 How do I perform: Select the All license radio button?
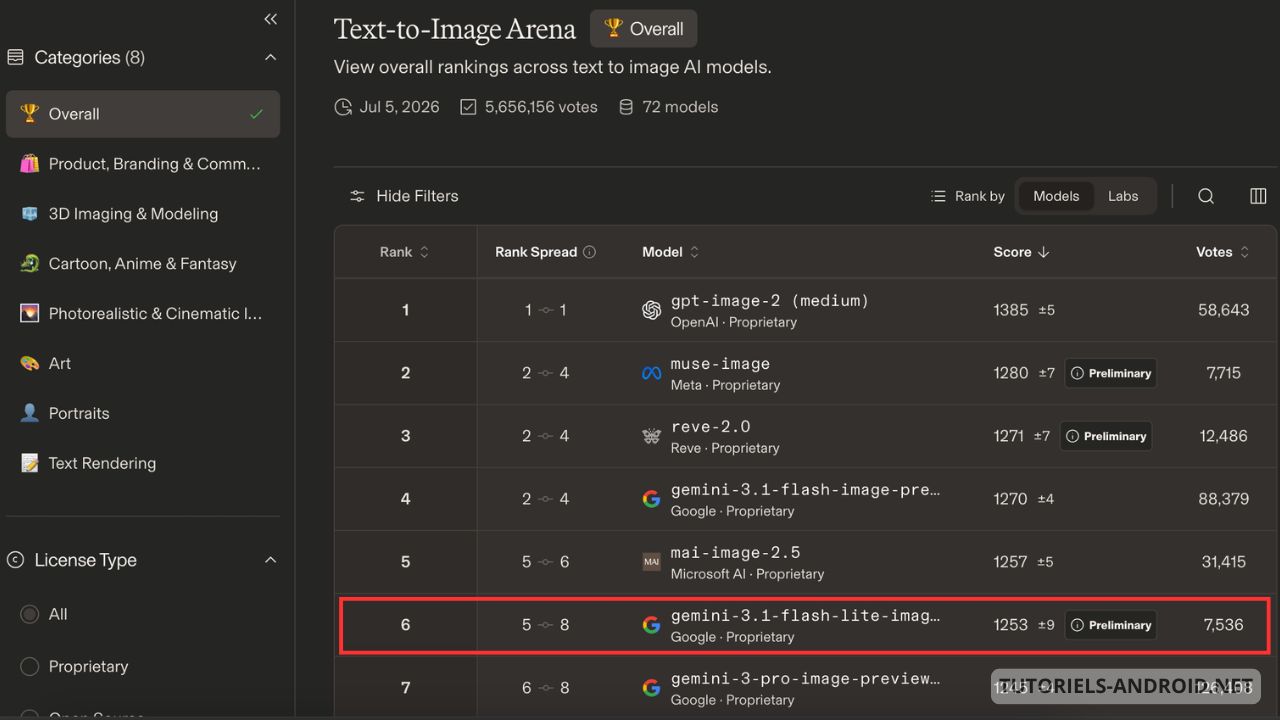pyautogui.click(x=30, y=614)
